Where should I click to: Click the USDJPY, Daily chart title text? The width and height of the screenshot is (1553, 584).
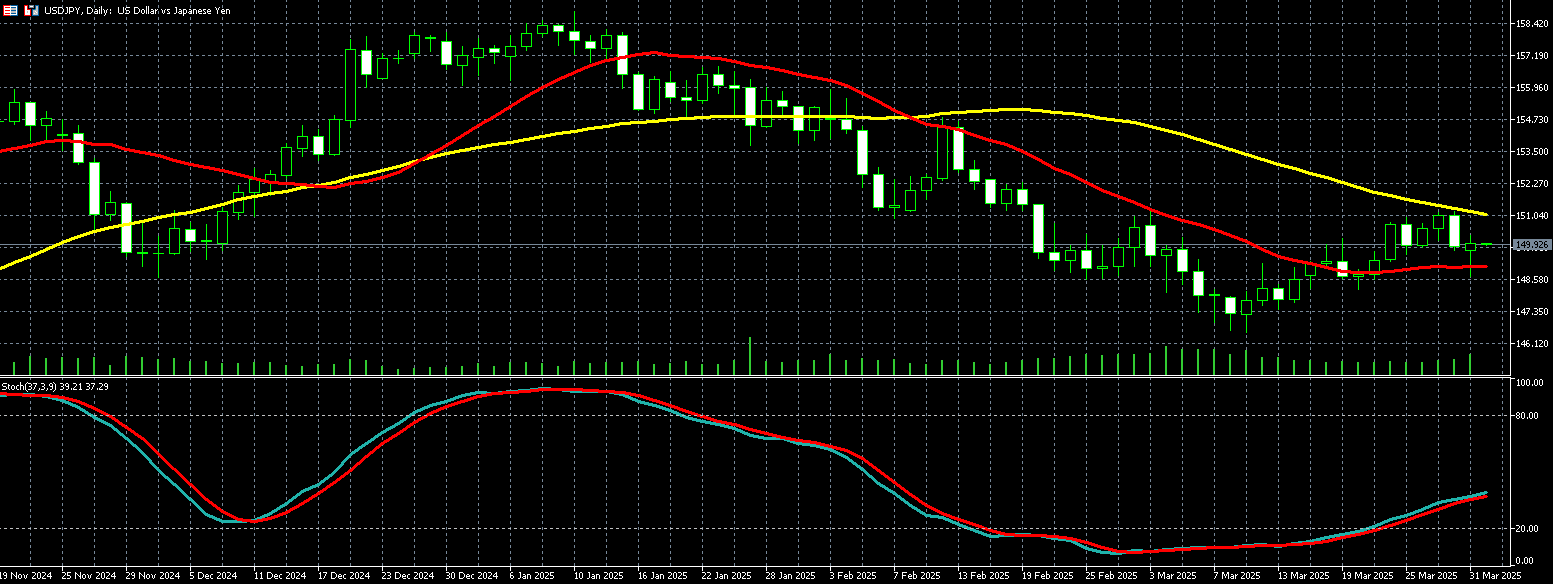137,9
